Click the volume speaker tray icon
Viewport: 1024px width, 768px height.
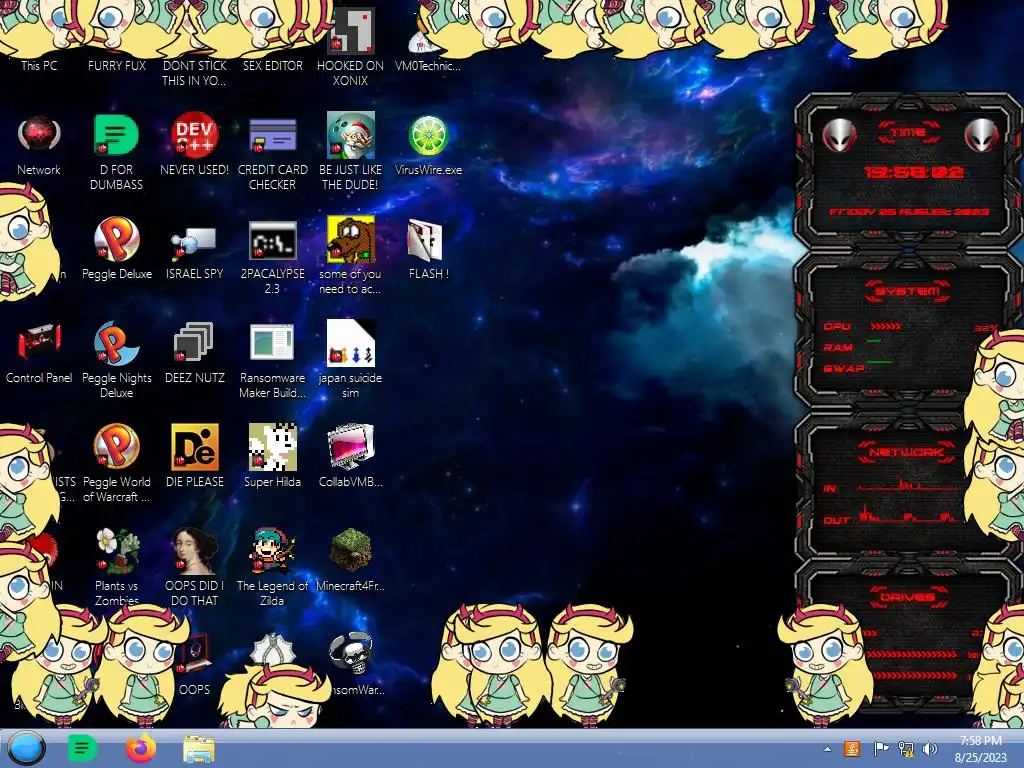[x=929, y=748]
